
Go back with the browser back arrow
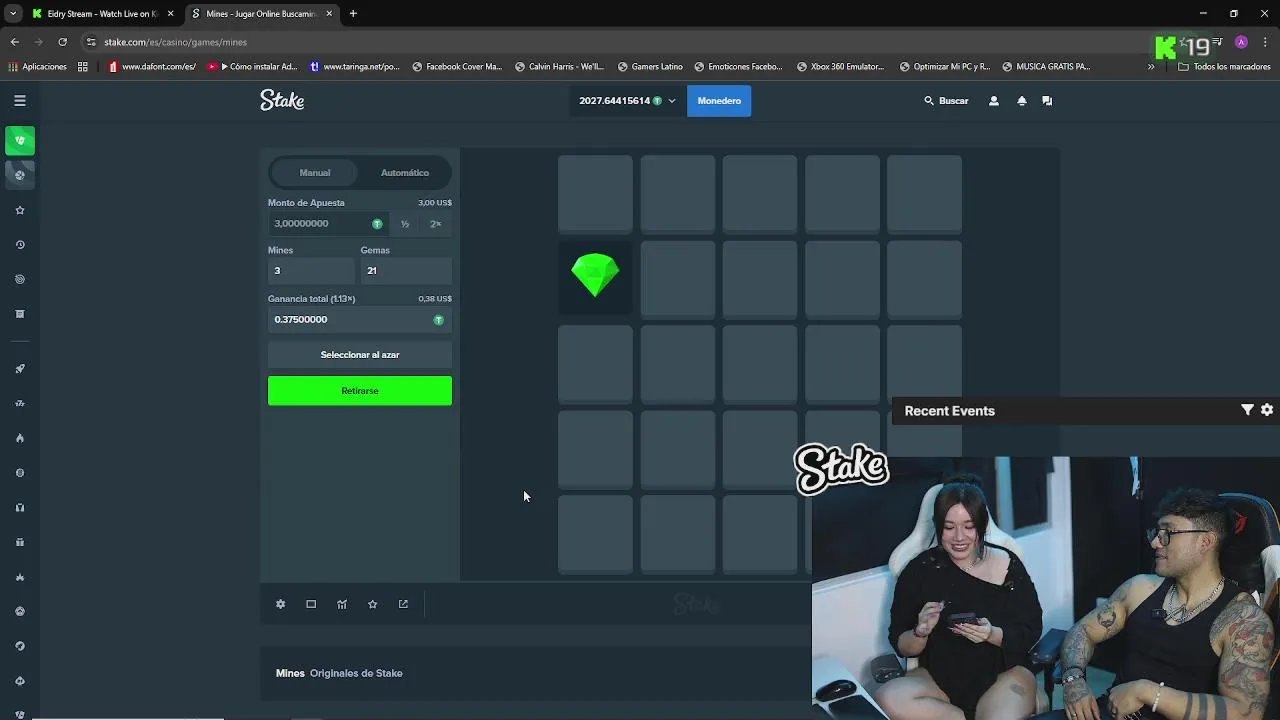click(x=15, y=42)
